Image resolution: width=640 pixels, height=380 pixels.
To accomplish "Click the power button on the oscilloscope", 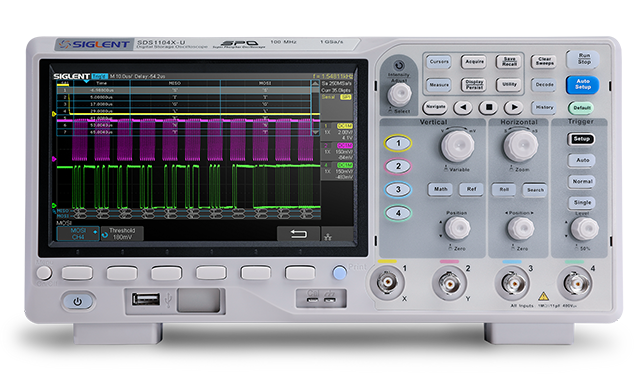I will pyautogui.click(x=78, y=302).
